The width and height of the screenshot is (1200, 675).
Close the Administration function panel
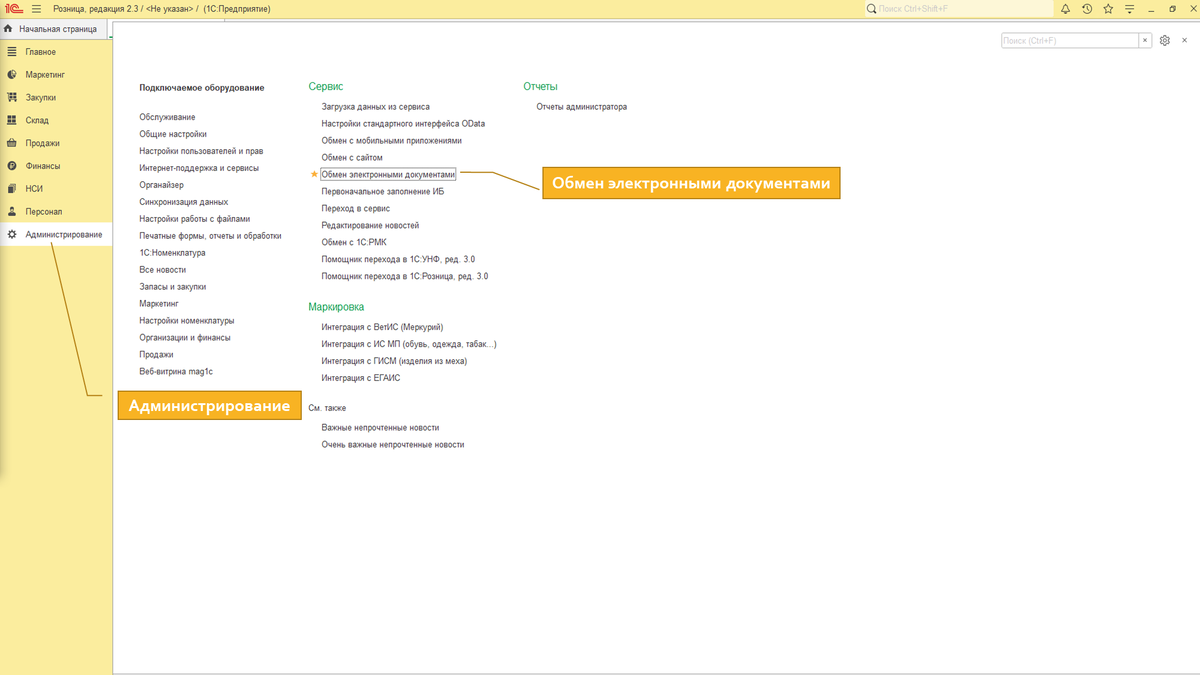1185,41
